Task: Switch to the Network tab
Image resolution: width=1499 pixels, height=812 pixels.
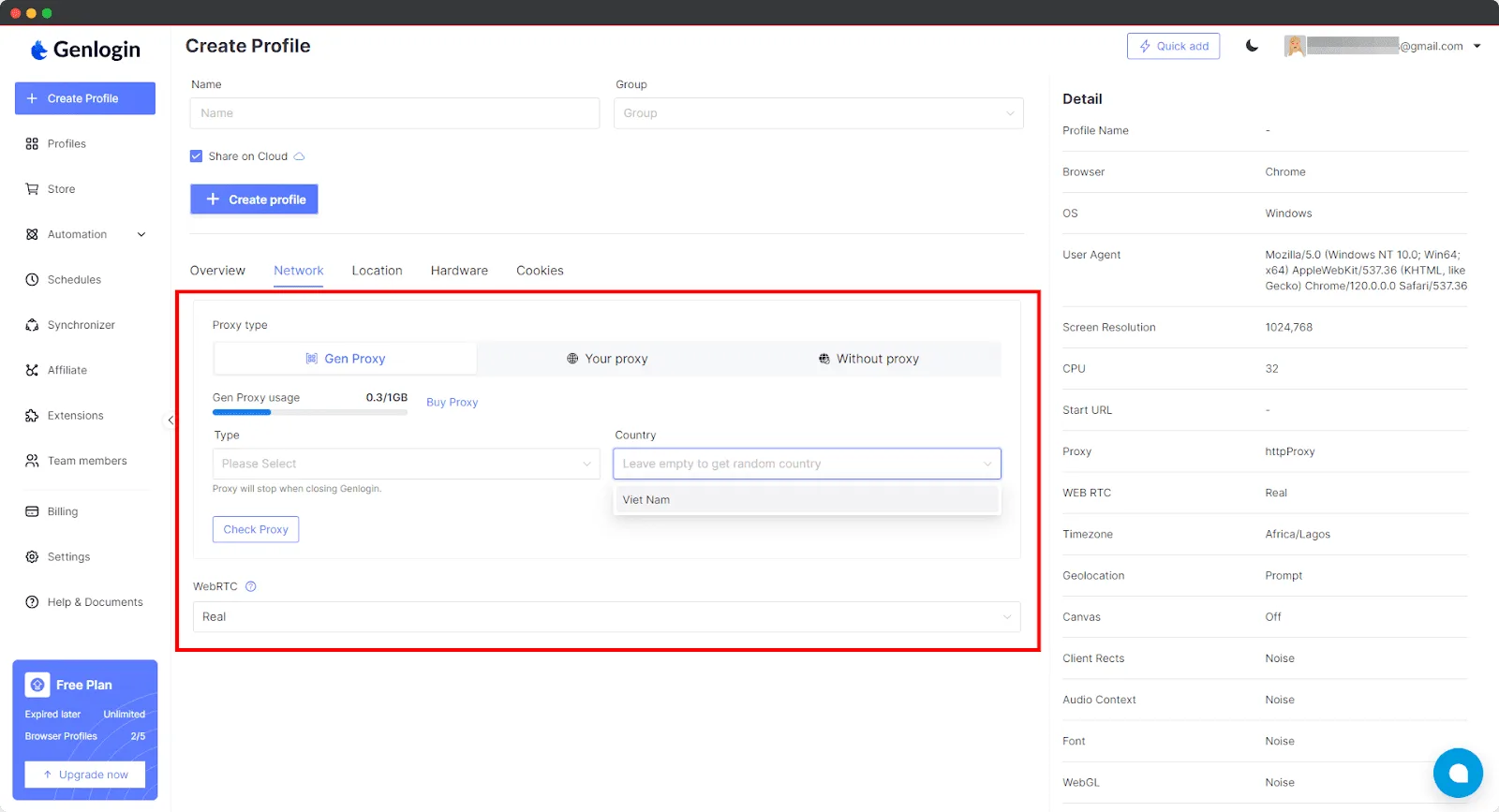Action: (299, 271)
